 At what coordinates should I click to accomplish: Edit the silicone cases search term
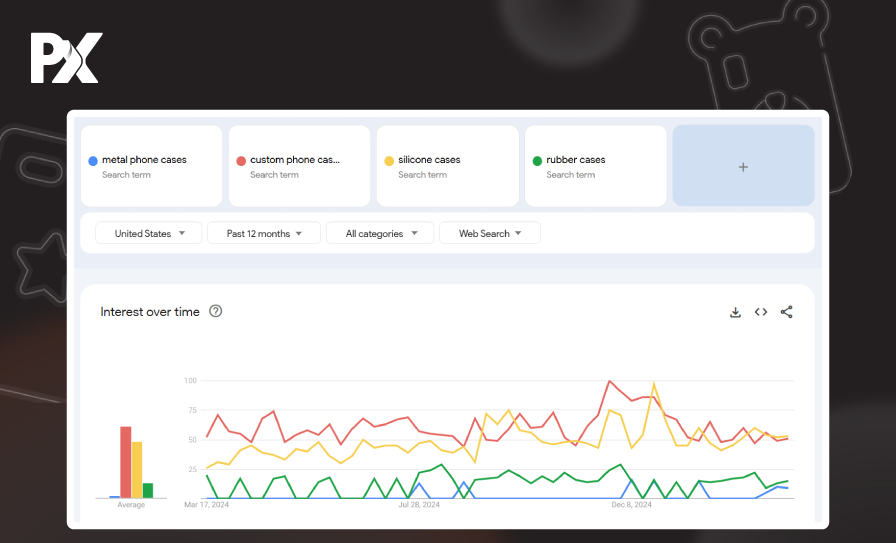(429, 160)
